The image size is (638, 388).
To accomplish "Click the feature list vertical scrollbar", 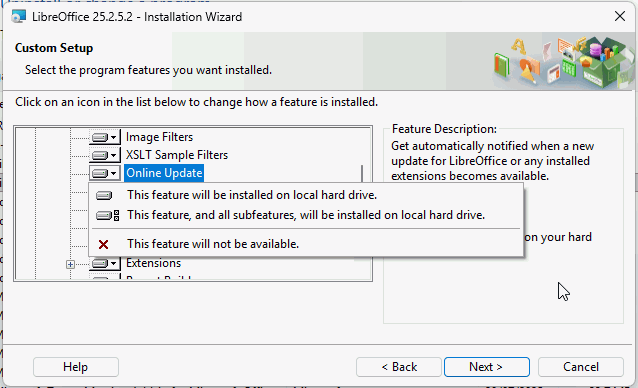I will click(x=362, y=174).
